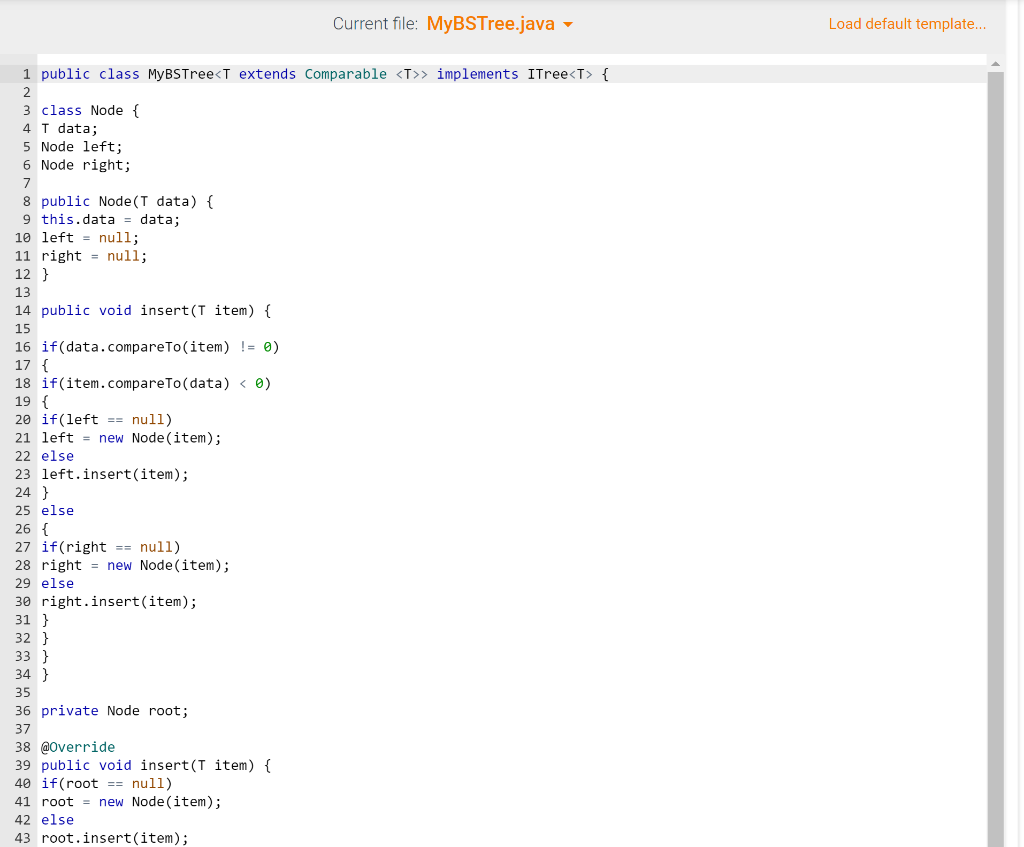Select the word "Comparable" on line 1
Screen dimensions: 1024x847
tap(347, 73)
